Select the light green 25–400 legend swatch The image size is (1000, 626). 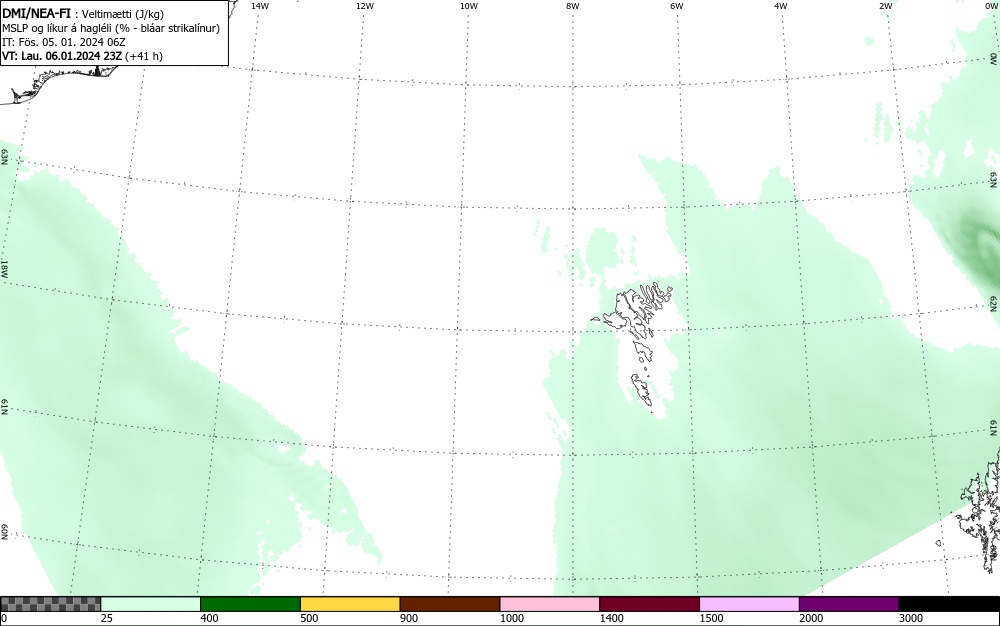coord(151,604)
